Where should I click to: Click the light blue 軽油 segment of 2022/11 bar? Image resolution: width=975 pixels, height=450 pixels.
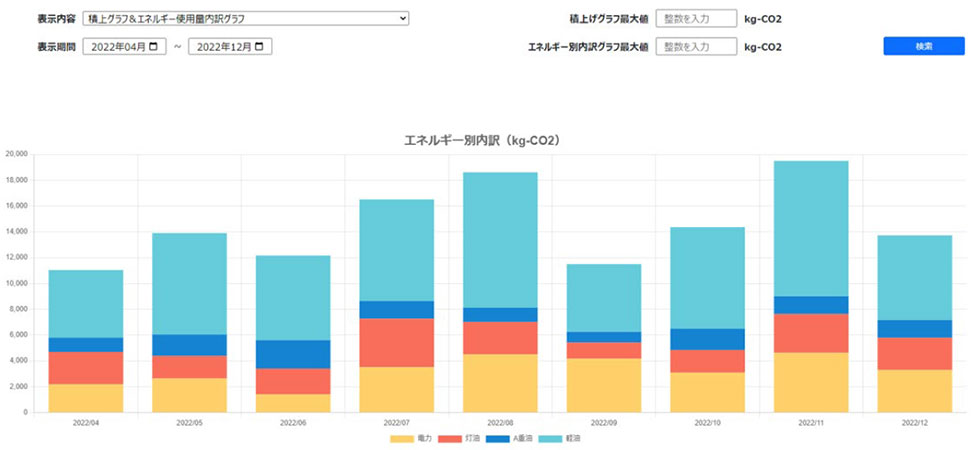[811, 229]
